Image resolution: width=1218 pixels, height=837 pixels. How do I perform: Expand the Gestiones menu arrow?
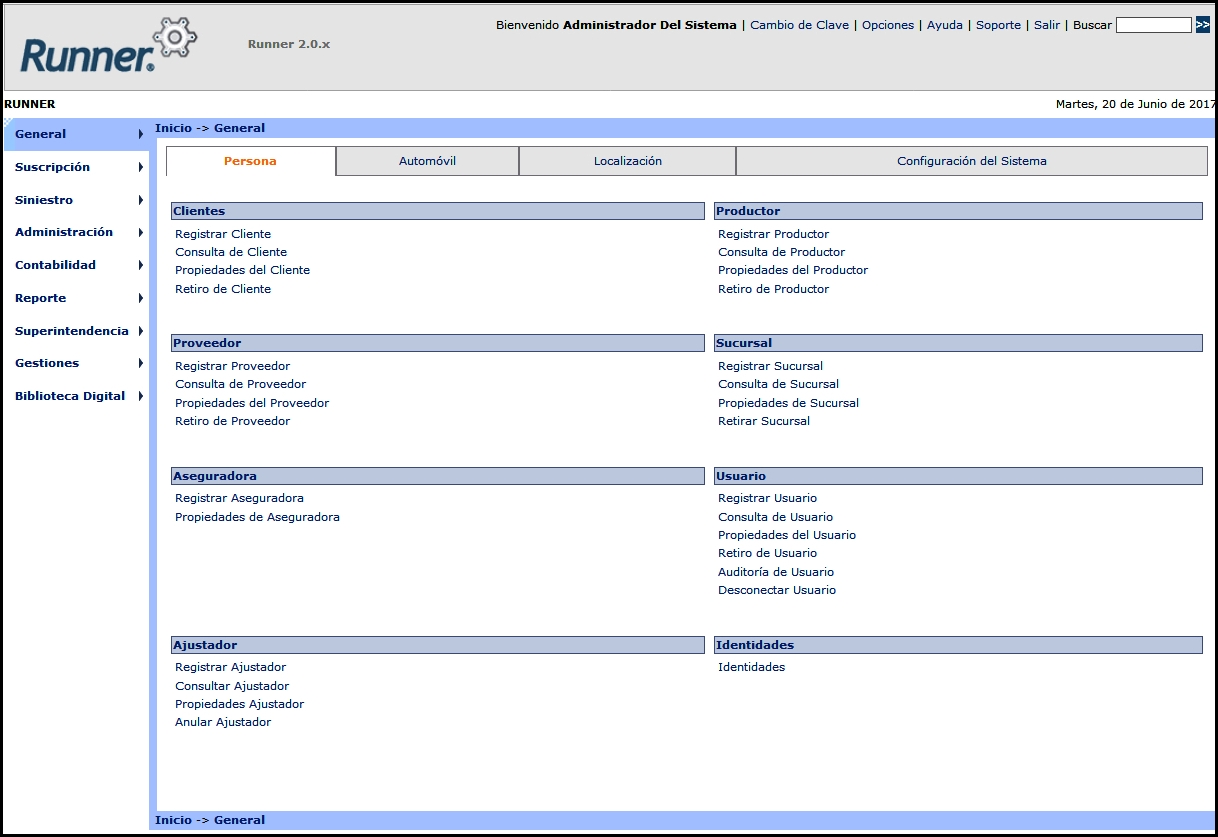pyautogui.click(x=141, y=363)
